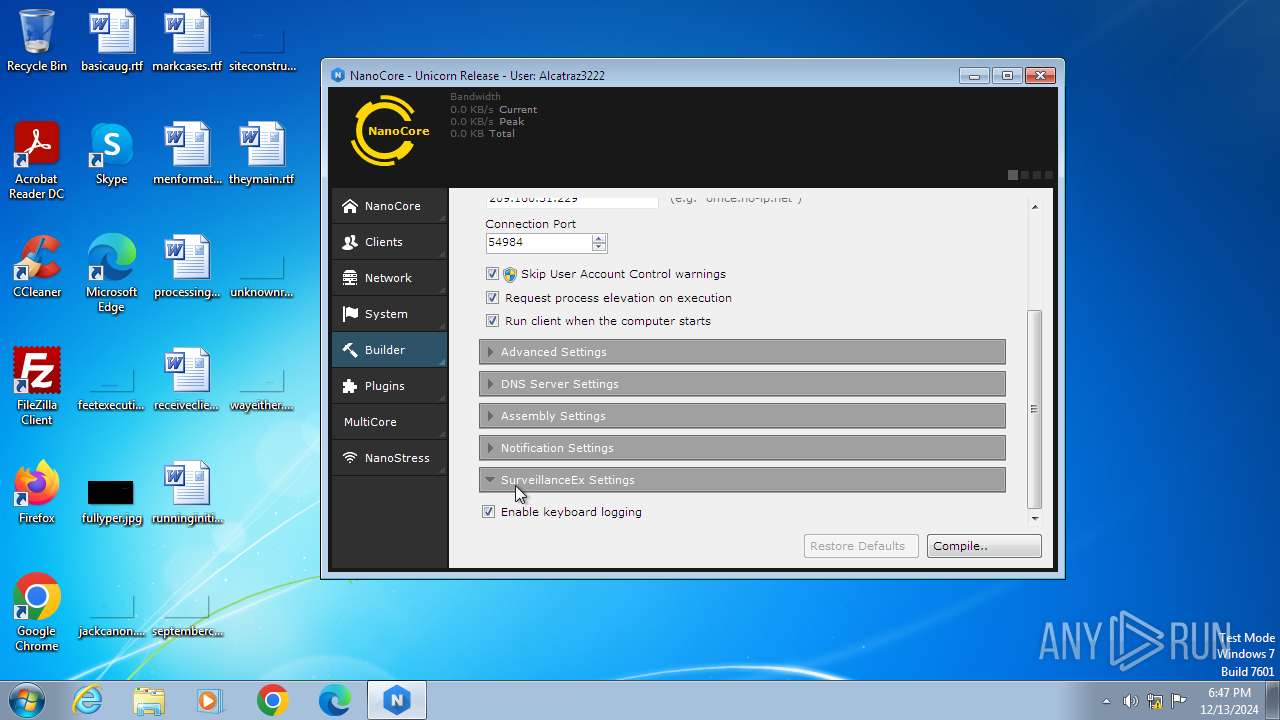Open the NanoStress section in sidebar

click(390, 458)
